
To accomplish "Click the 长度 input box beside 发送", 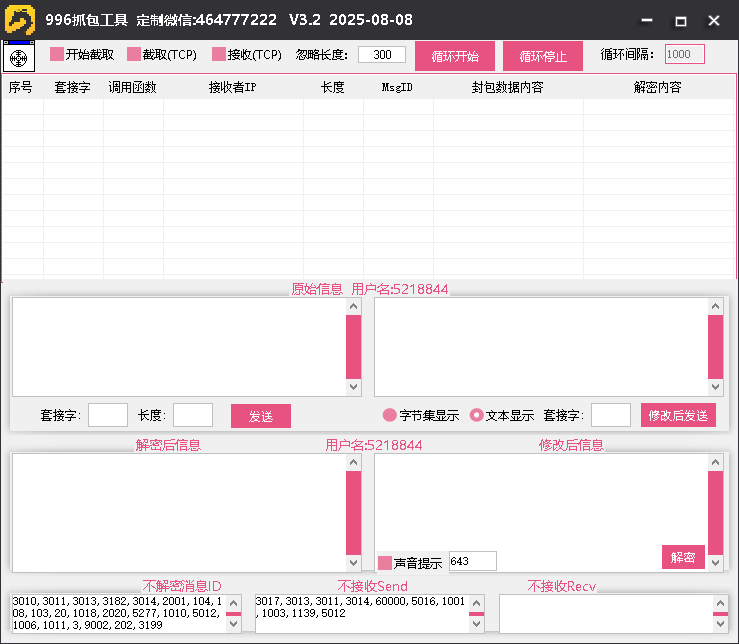I will (193, 415).
